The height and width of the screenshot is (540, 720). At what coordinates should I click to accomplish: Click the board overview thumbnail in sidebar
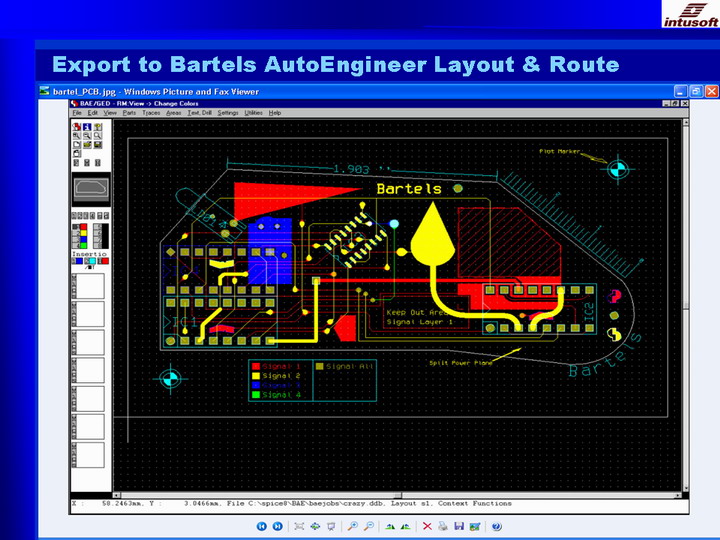click(x=91, y=188)
